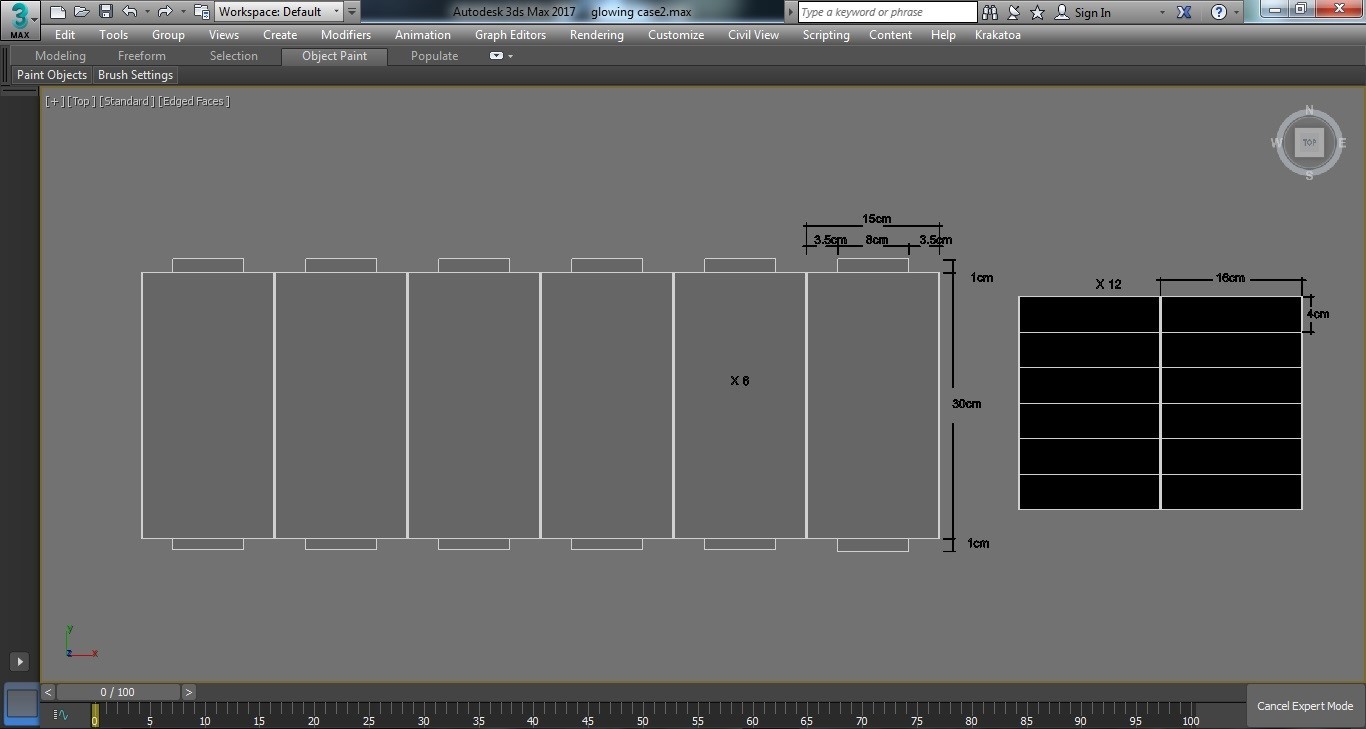Image resolution: width=1366 pixels, height=729 pixels.
Task: Open the Scripting menu
Action: 826,35
